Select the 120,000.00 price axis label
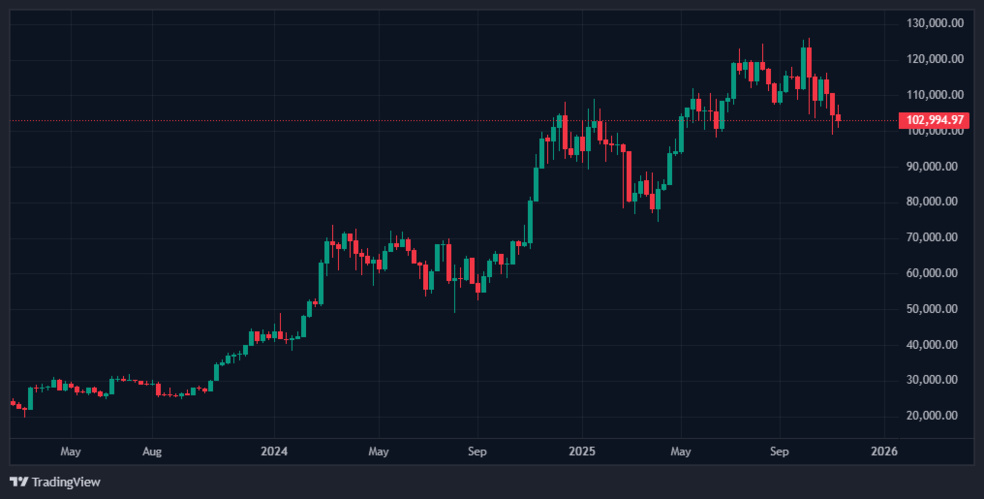Screen dimensions: 984x499 coord(935,59)
